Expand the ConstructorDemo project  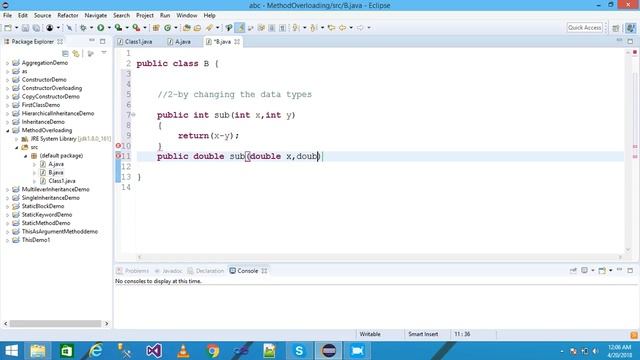7,80
